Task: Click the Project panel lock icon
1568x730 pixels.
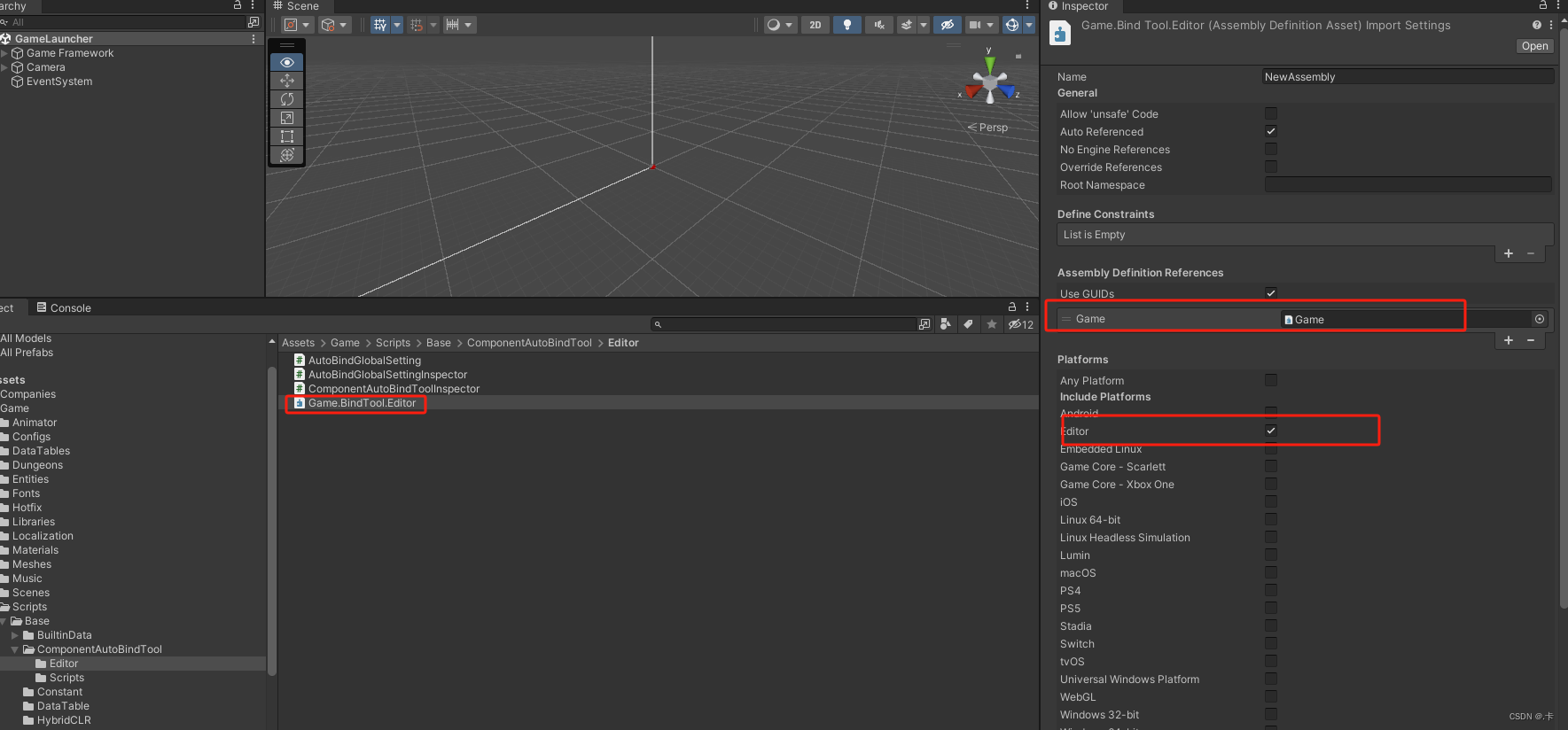Action: click(1012, 307)
